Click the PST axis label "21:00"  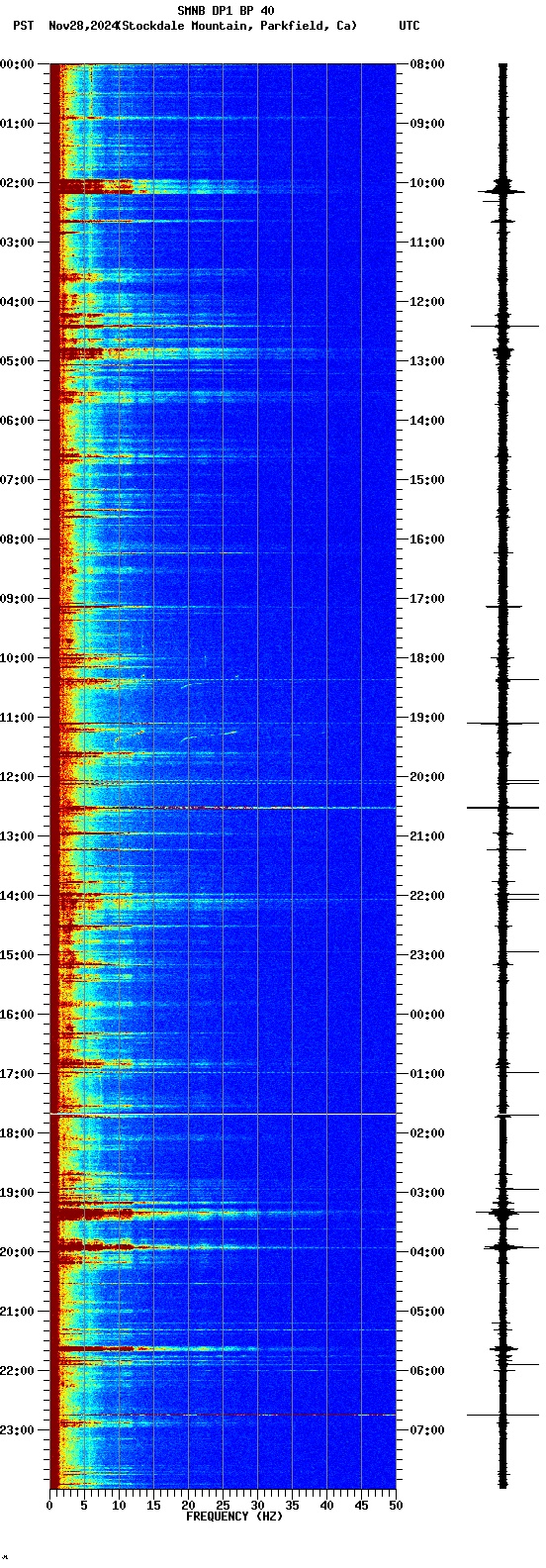click(17, 1312)
